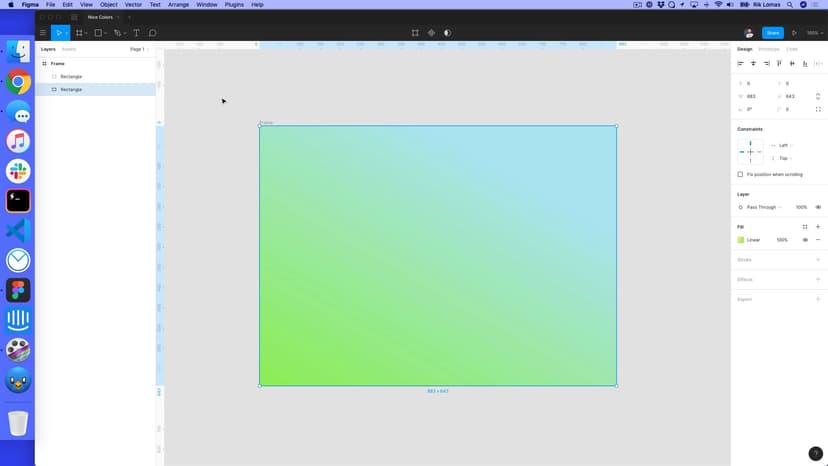Click the Linear gradient fill swatch
This screenshot has width=828, height=466.
(x=741, y=240)
